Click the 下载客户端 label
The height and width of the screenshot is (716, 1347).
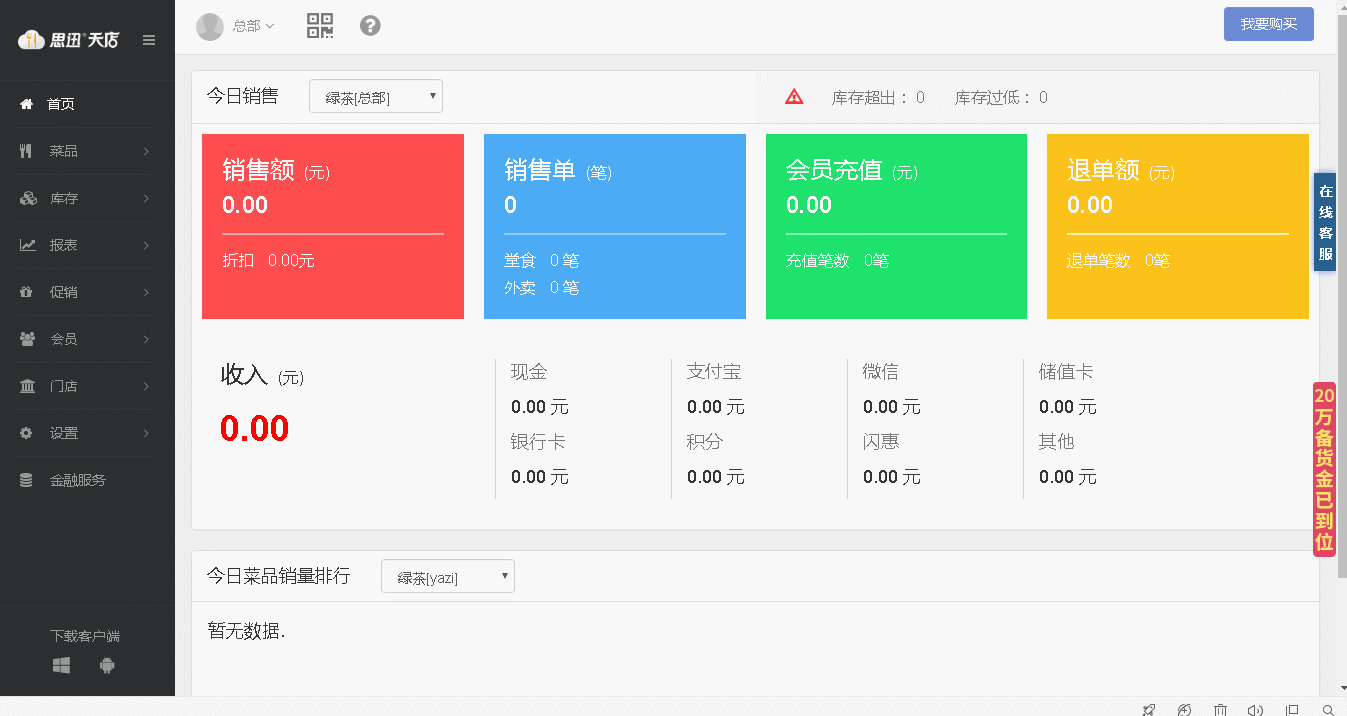(85, 636)
